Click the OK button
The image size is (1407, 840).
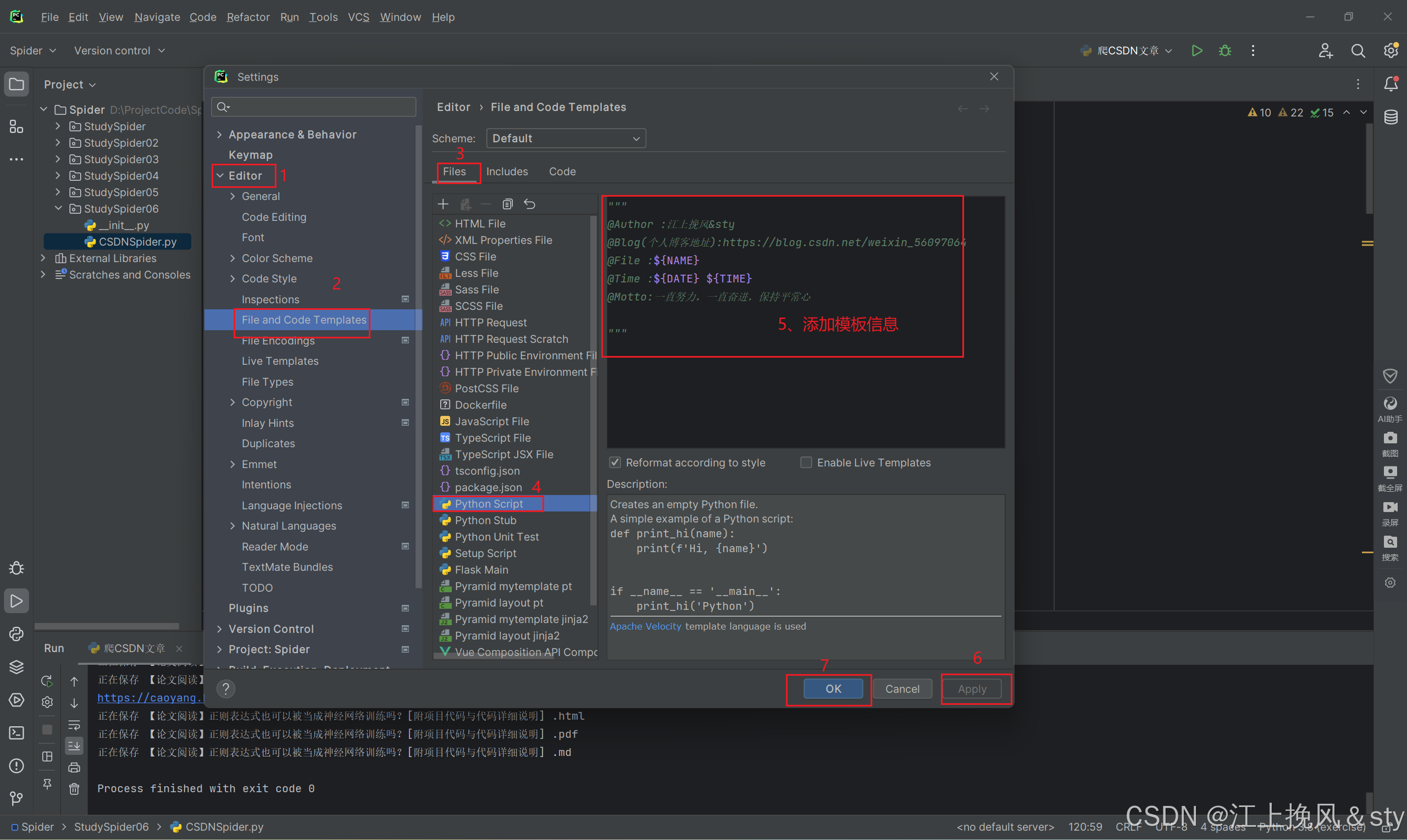coord(833,688)
